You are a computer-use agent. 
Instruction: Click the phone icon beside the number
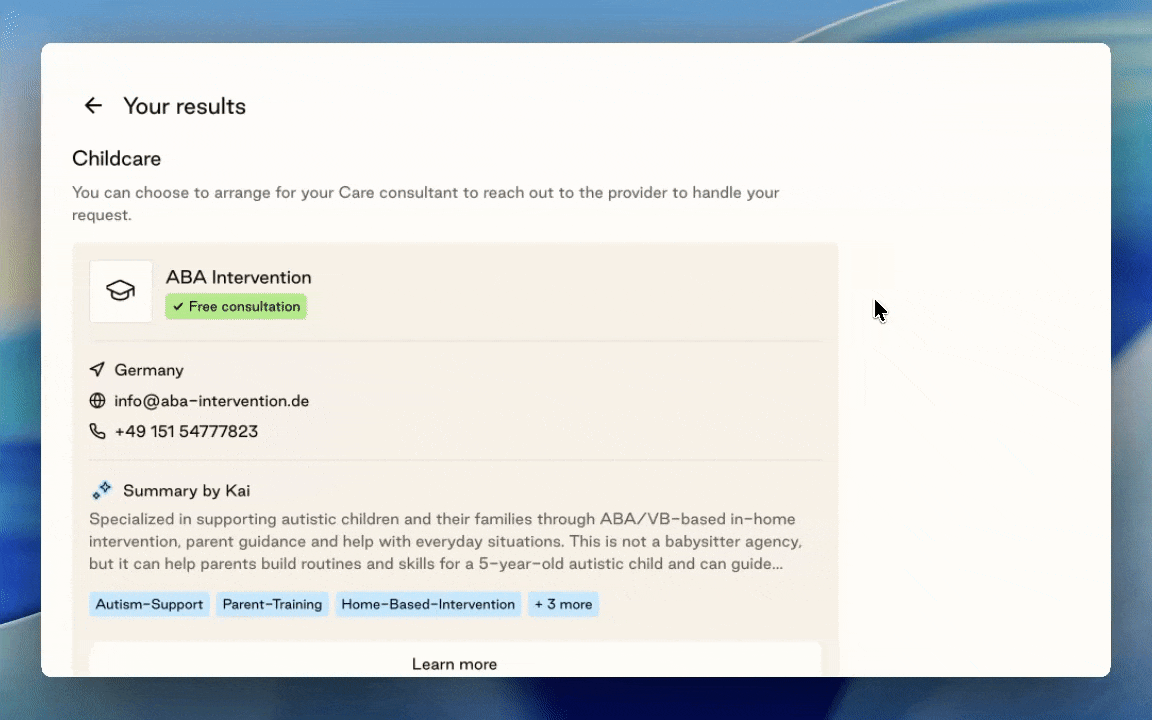tap(97, 431)
